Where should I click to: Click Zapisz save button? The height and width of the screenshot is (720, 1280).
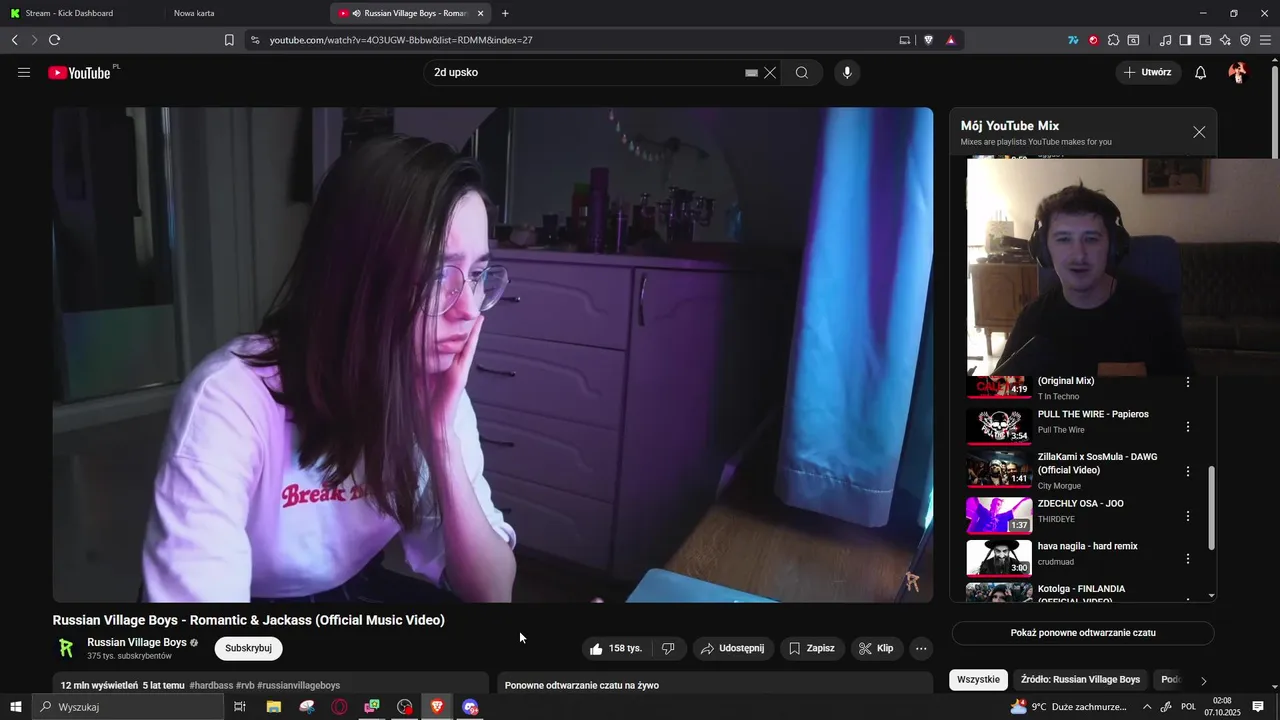point(811,648)
